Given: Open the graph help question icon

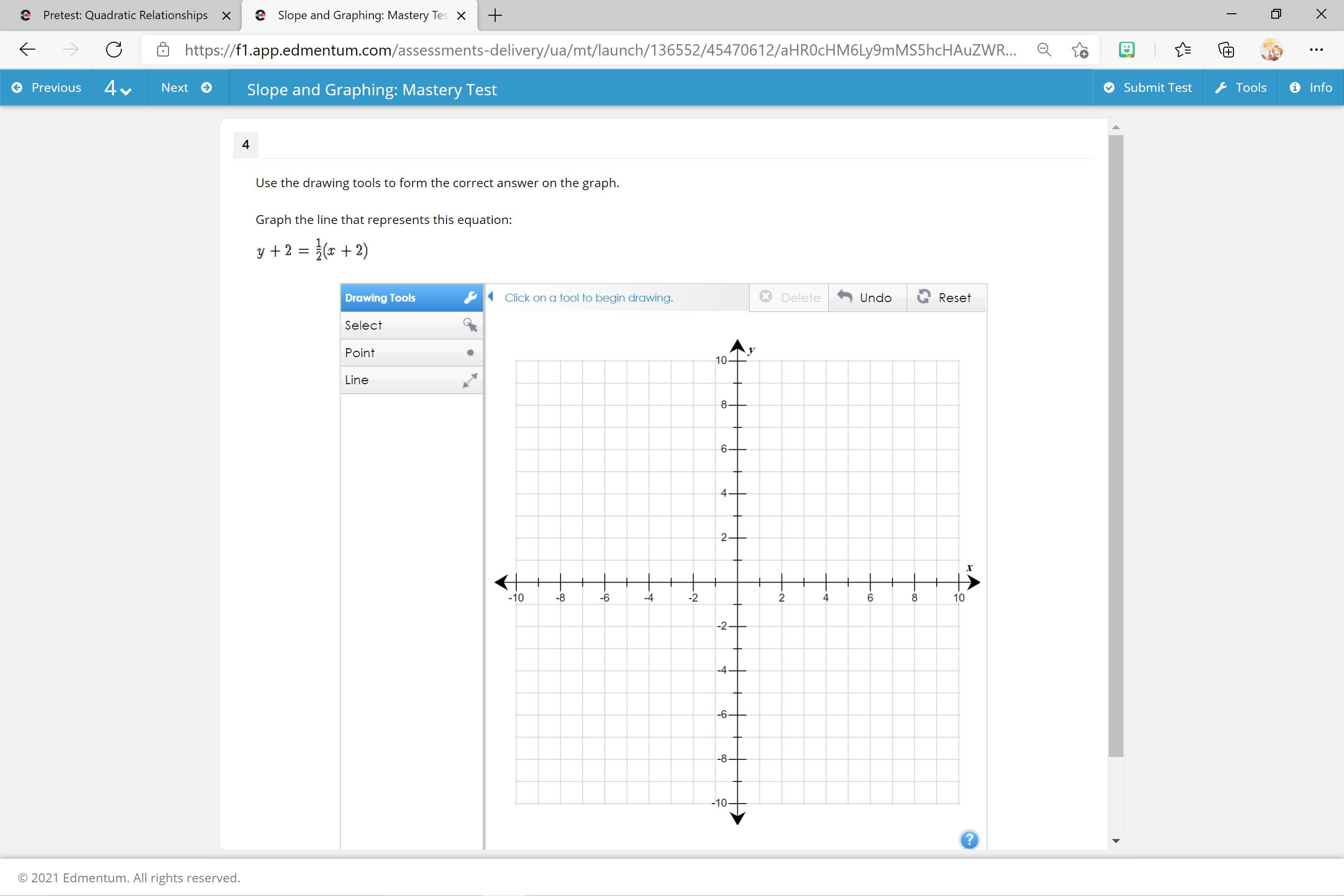Looking at the screenshot, I should 969,840.
